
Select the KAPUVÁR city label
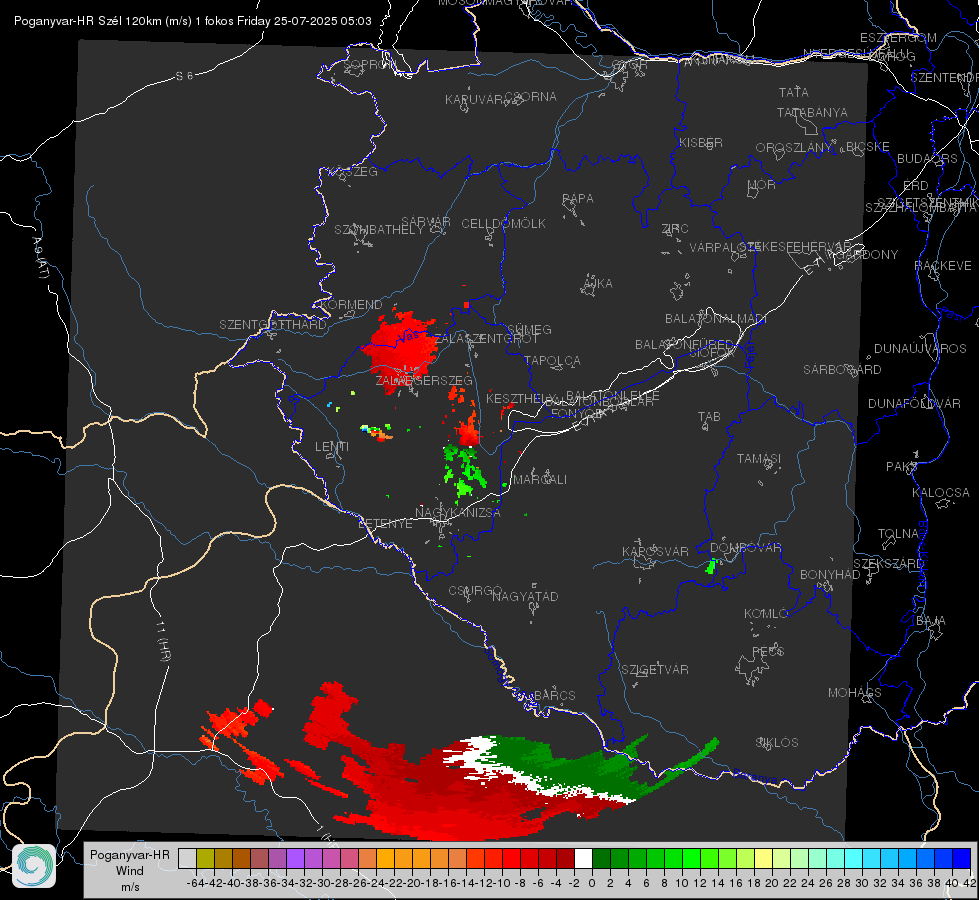(474, 100)
